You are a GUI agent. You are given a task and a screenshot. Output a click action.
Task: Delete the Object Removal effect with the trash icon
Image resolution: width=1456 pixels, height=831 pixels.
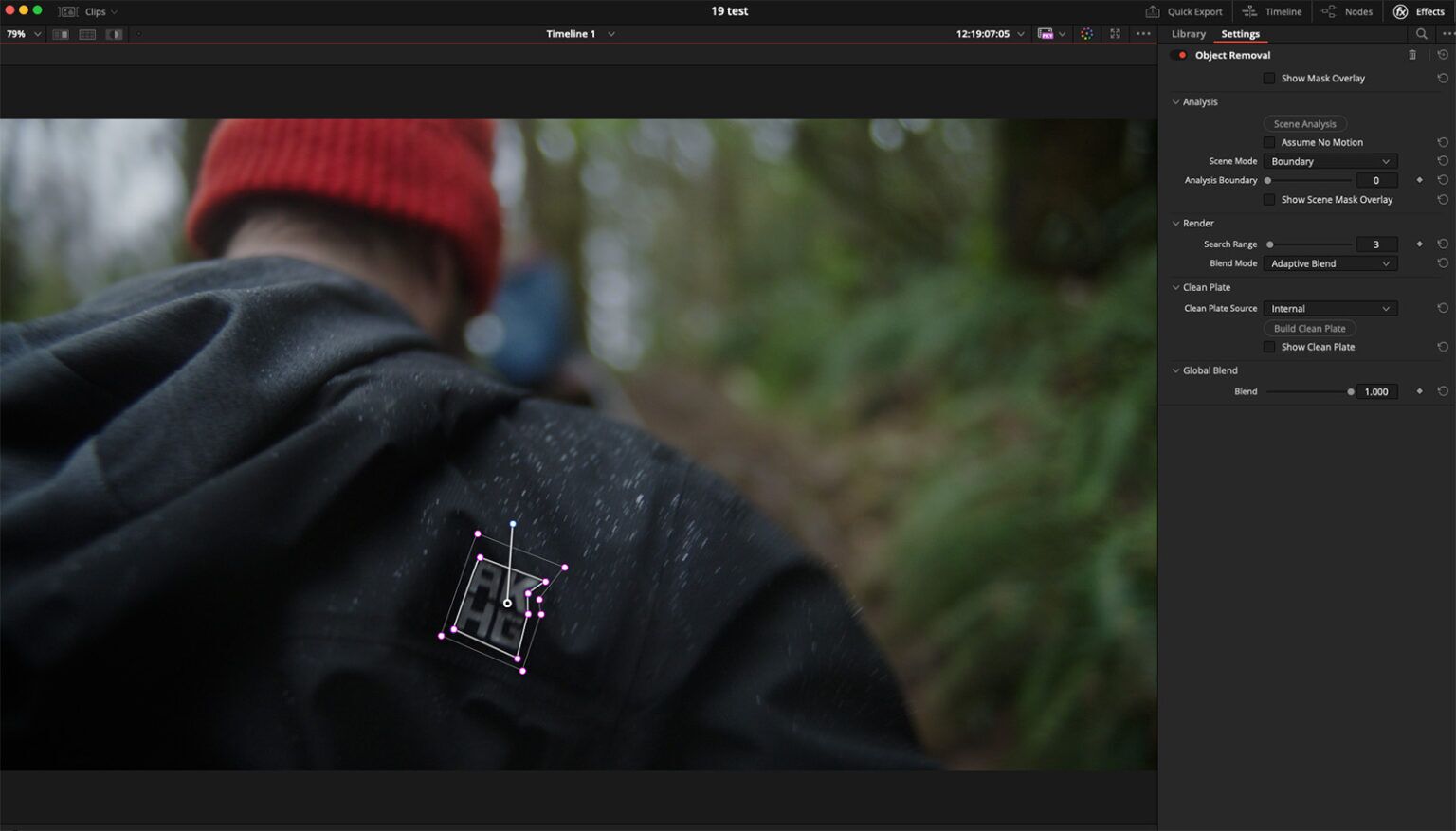click(x=1412, y=55)
